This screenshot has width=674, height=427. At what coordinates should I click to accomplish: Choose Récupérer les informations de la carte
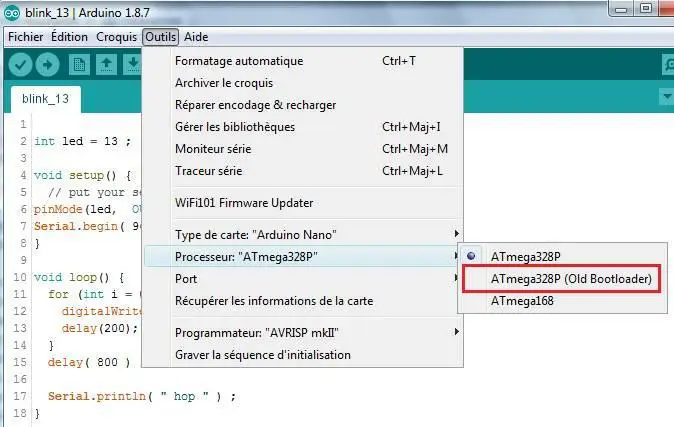[x=303, y=301]
